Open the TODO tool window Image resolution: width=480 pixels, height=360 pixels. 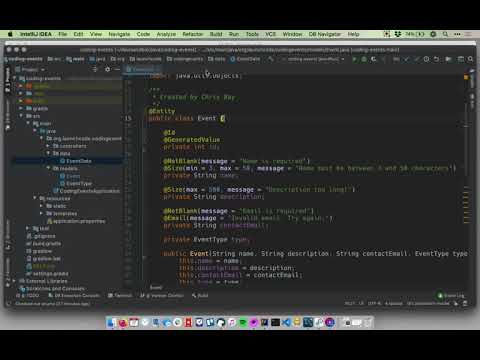tap(29, 295)
